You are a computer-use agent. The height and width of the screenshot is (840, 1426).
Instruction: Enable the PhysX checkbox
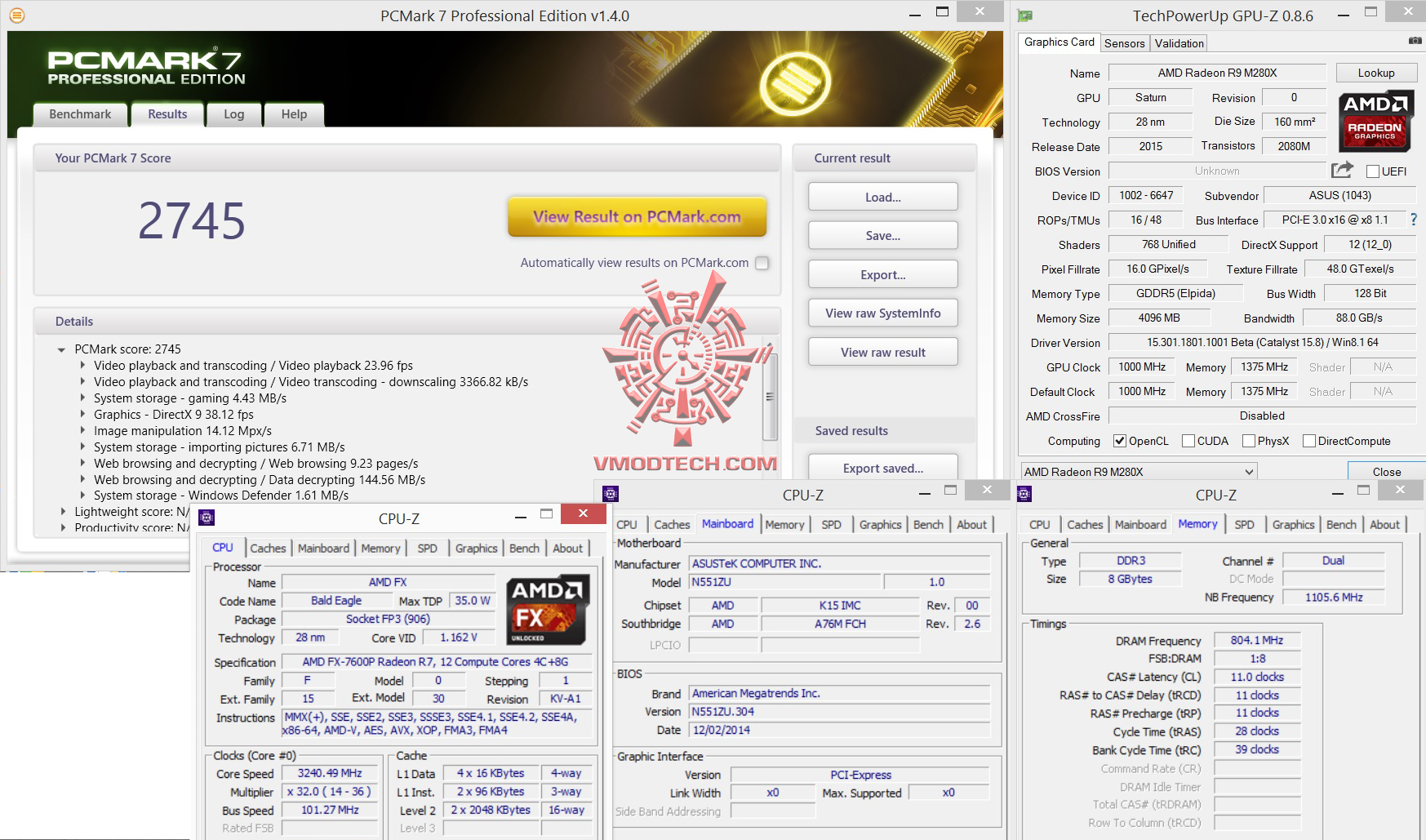coord(1249,441)
